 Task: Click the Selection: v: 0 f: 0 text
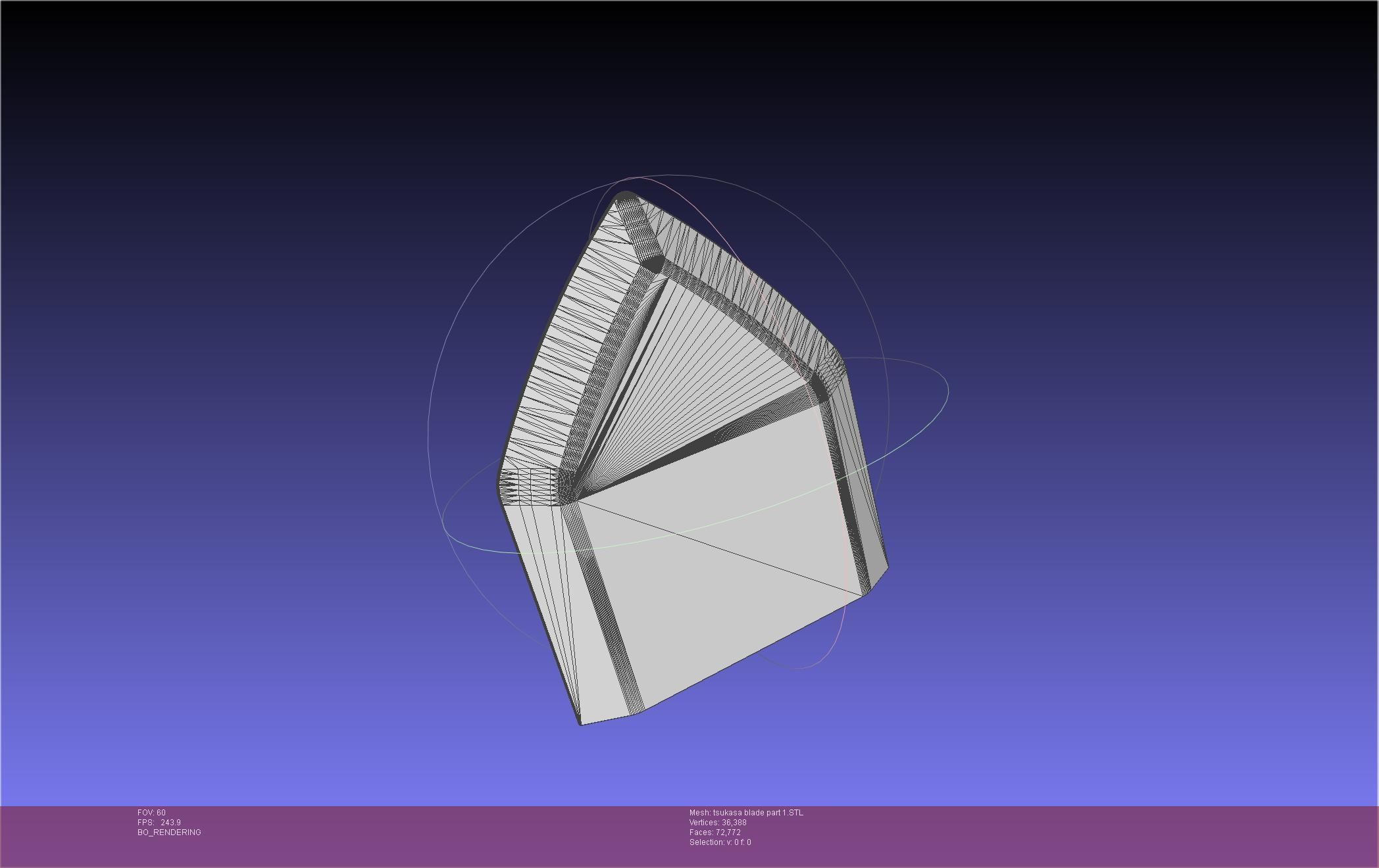pyautogui.click(x=720, y=842)
